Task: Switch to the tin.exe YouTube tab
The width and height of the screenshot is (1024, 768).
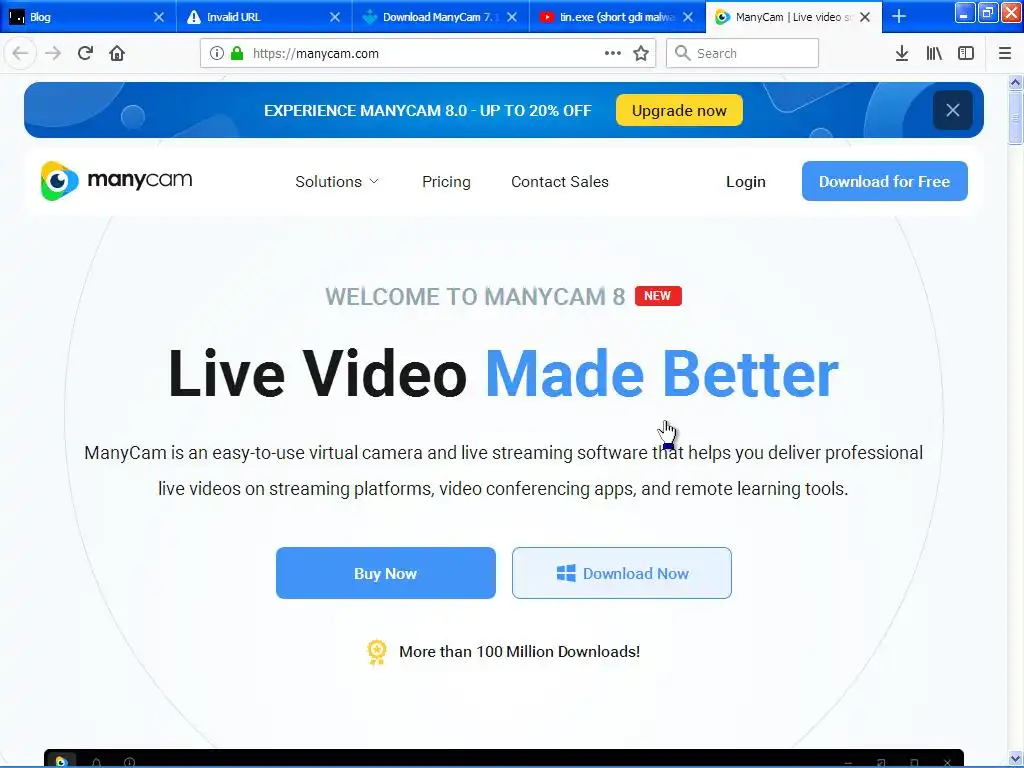Action: coord(617,17)
